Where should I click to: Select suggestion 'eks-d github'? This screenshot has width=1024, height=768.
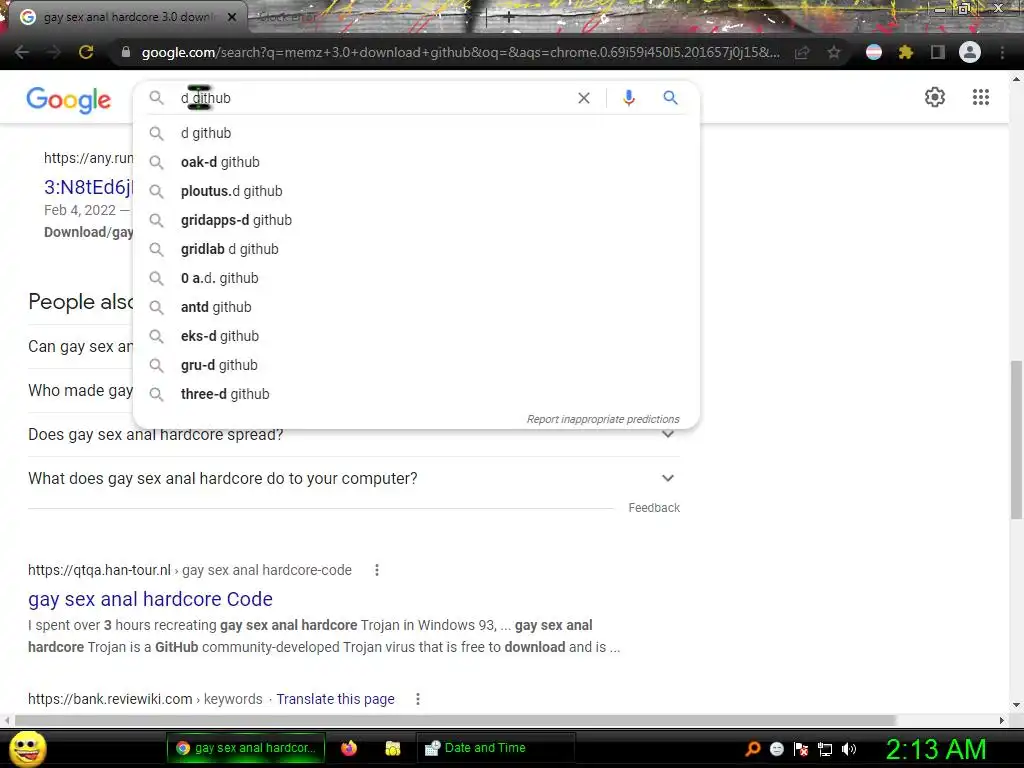416,336
